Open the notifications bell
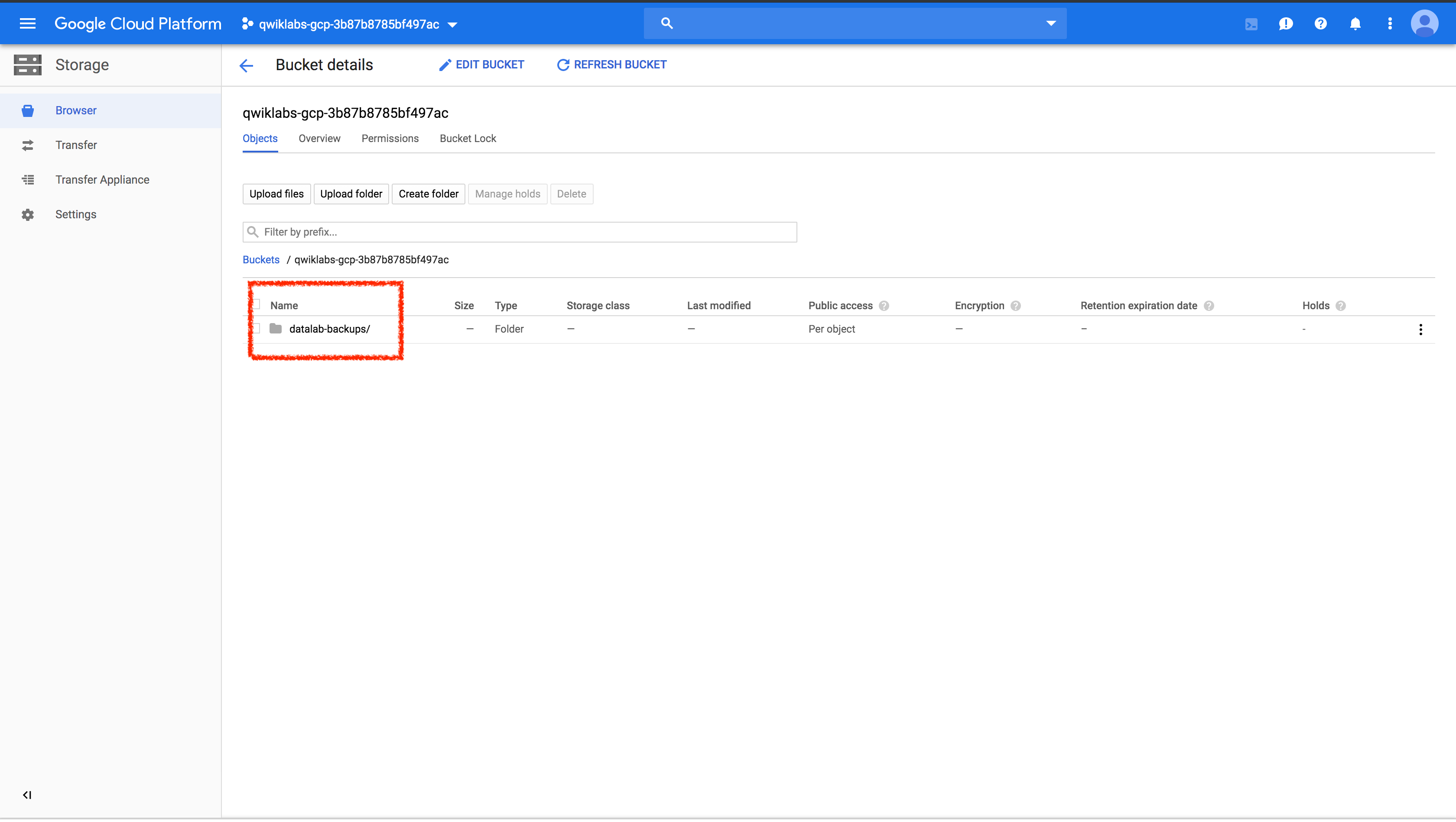 point(1355,24)
